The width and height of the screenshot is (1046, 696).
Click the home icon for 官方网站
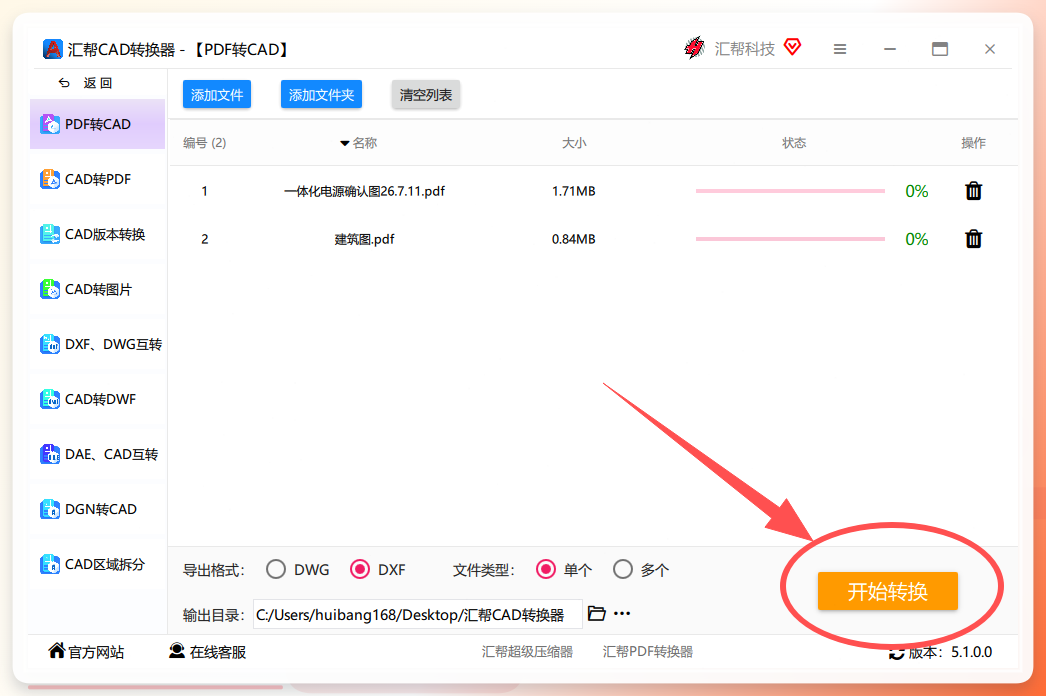point(57,651)
